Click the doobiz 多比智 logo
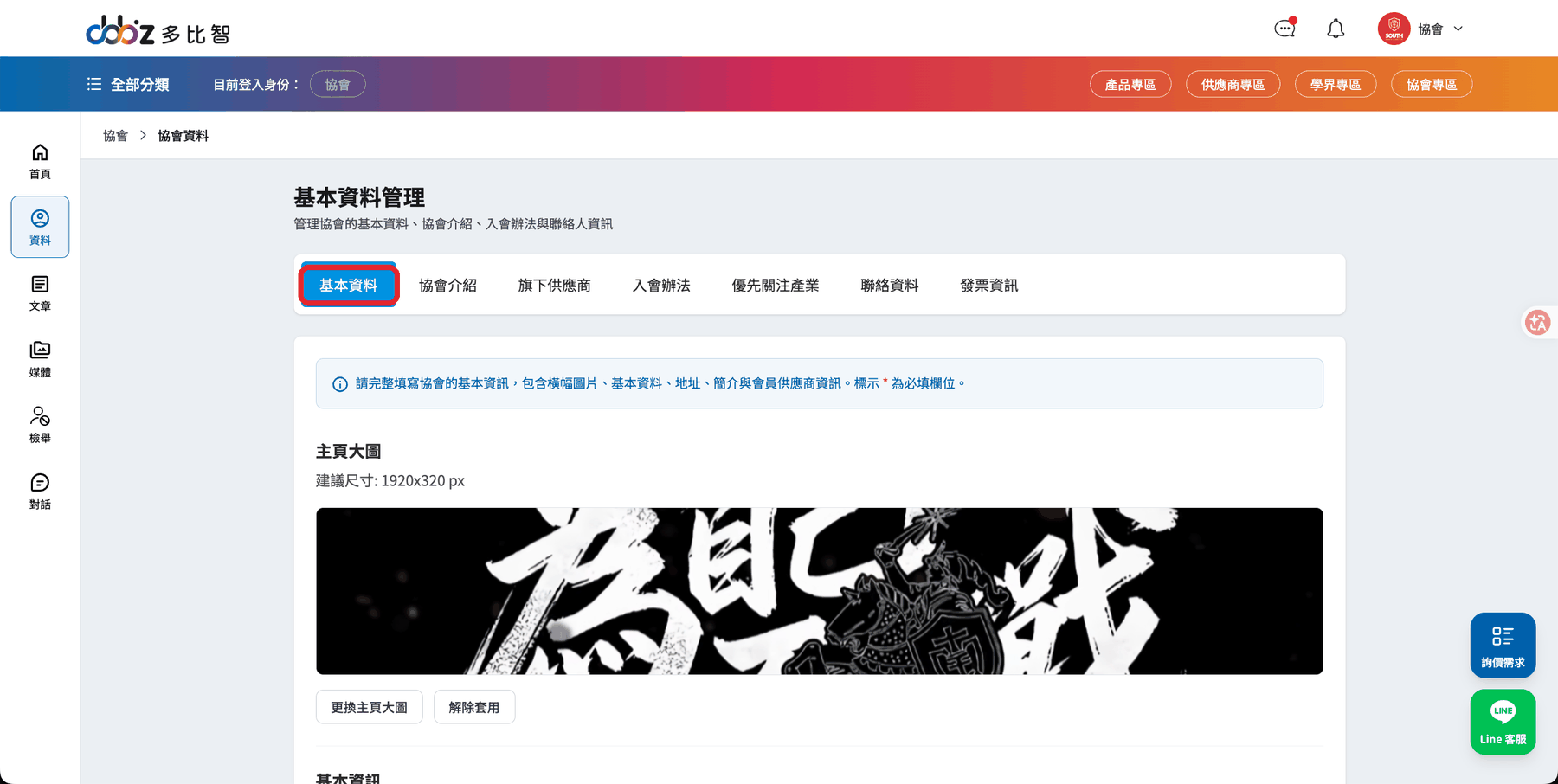1558x784 pixels. coord(158,31)
